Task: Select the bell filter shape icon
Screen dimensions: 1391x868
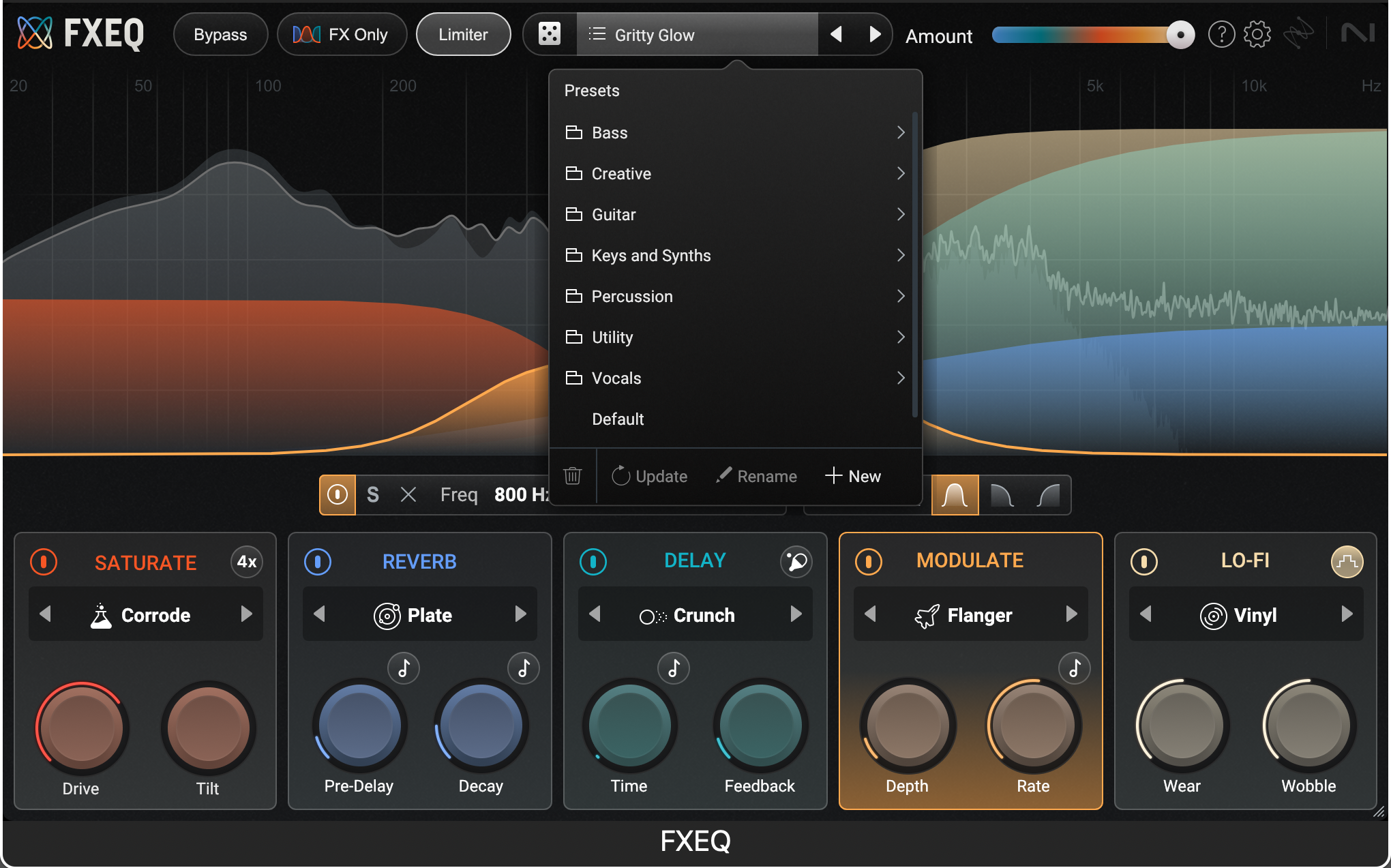Action: click(x=955, y=495)
